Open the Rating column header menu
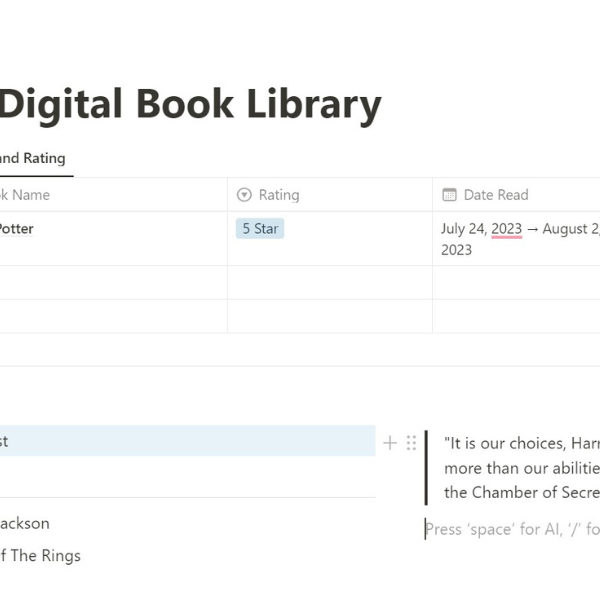 tap(278, 195)
